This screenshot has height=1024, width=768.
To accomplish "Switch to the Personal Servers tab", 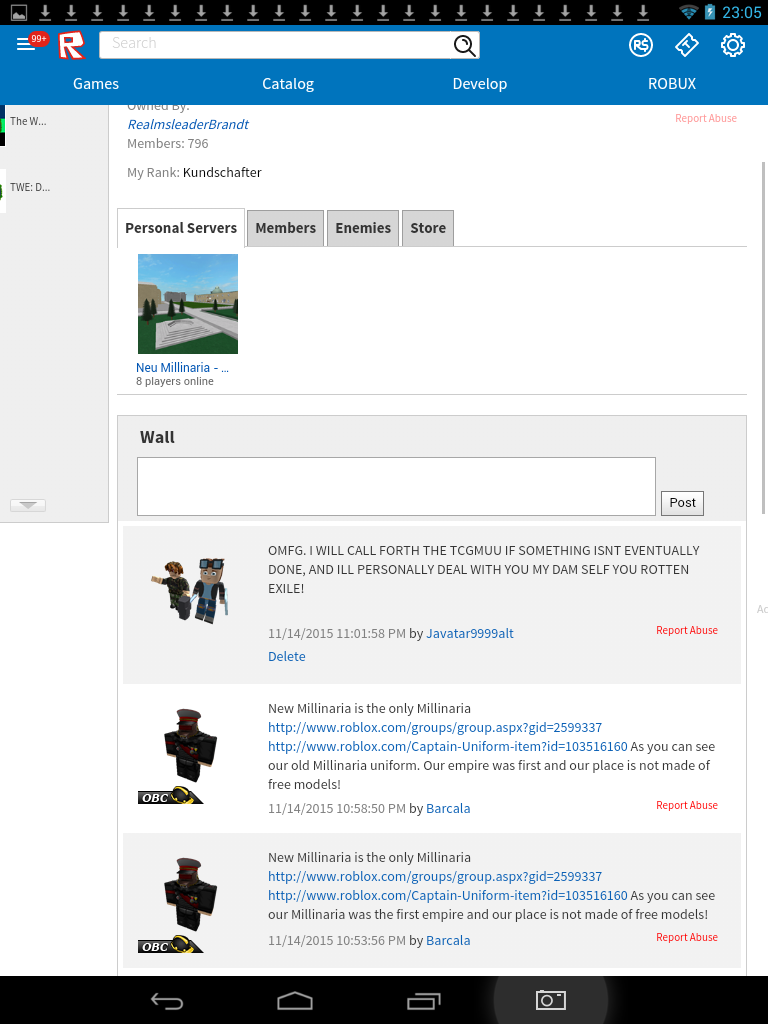I will click(181, 228).
